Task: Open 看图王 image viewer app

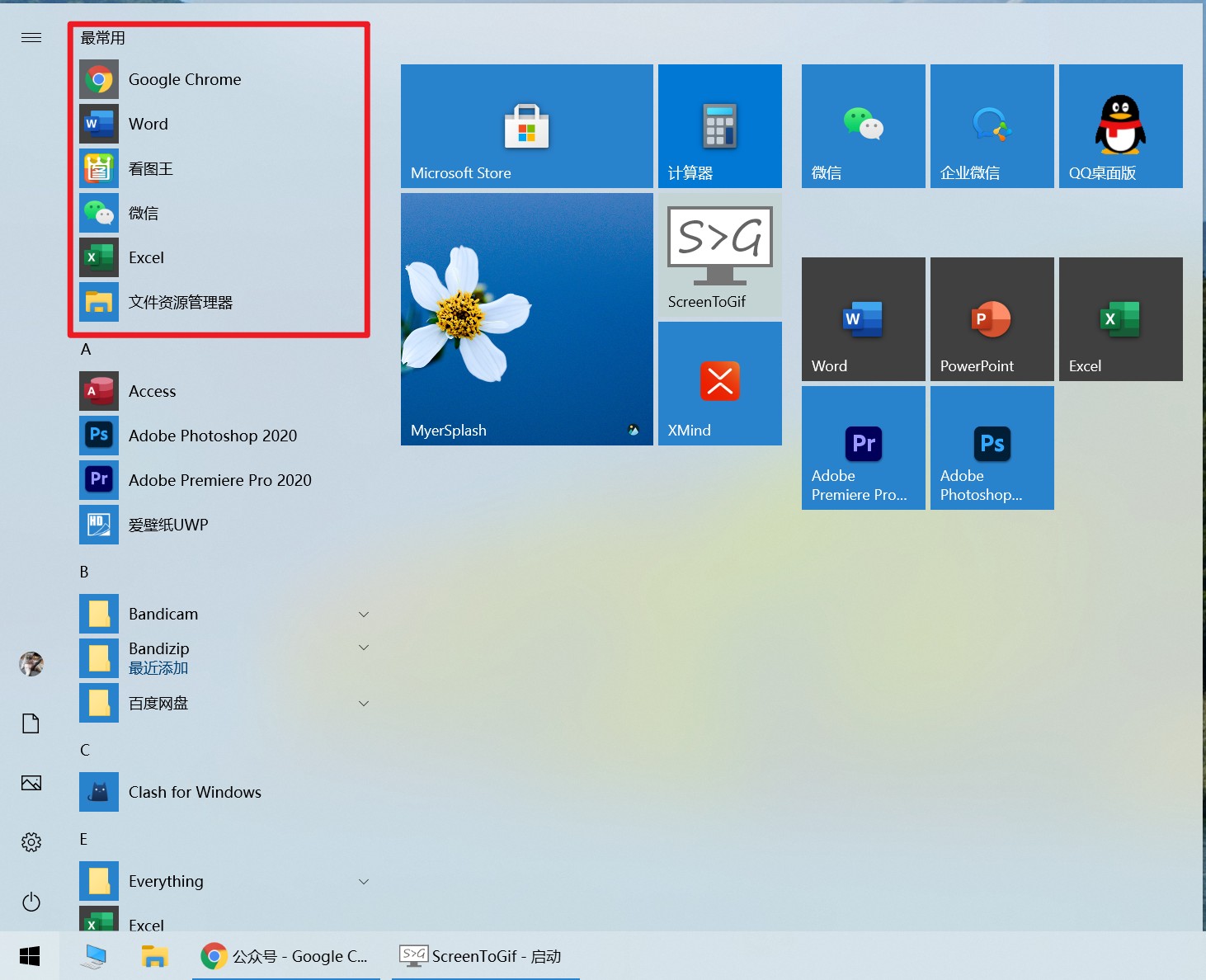Action: coord(223,168)
